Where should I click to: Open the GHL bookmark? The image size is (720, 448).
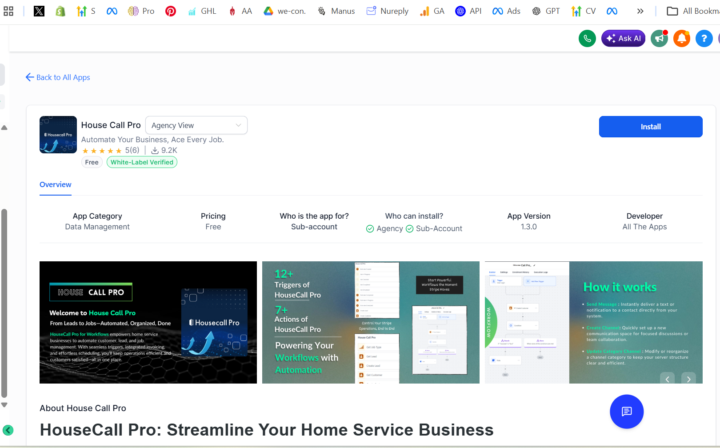(202, 11)
